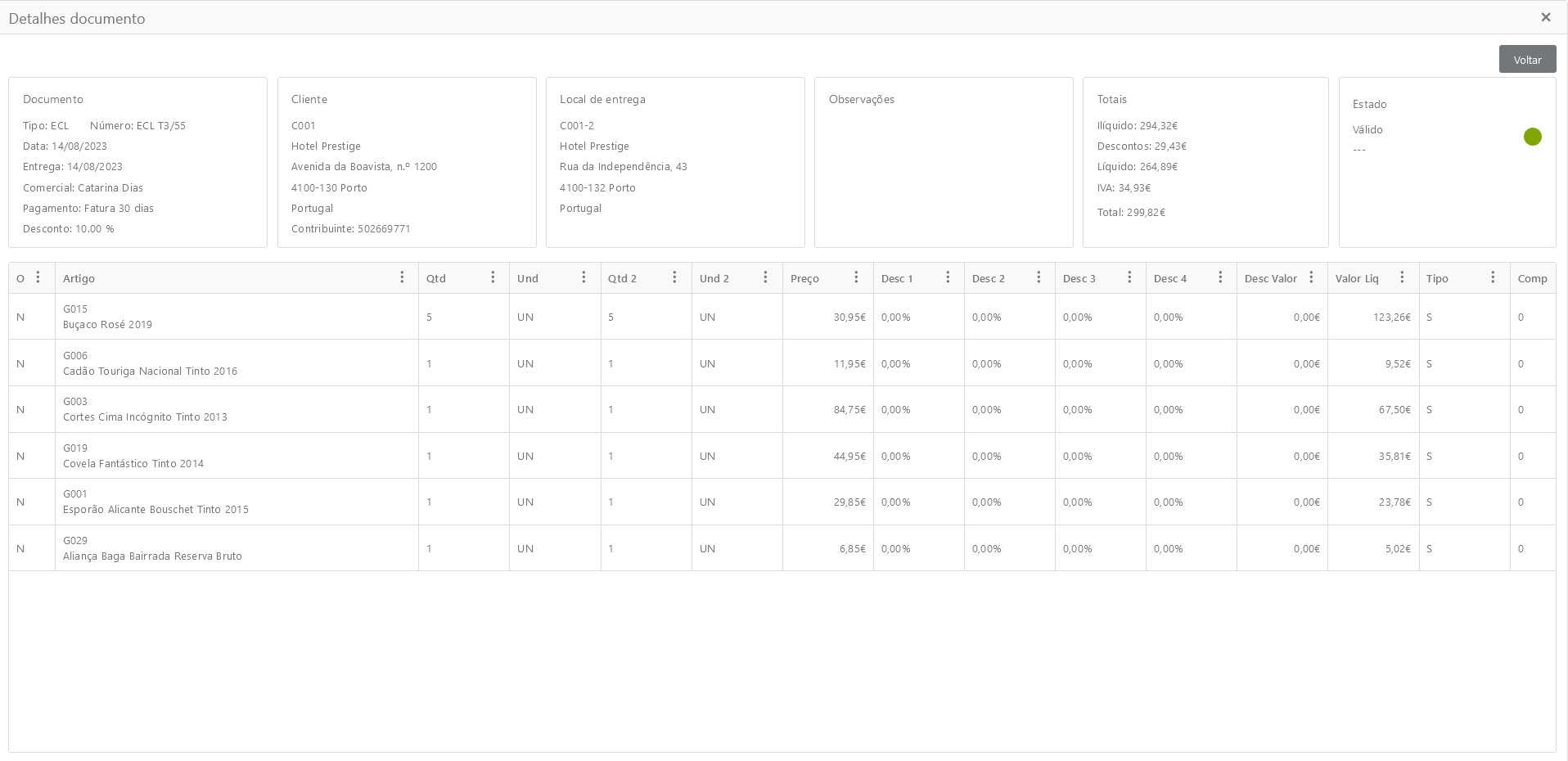Open the Desc 1 column kebab menu
The height and width of the screenshot is (761, 1568).
pyautogui.click(x=948, y=277)
